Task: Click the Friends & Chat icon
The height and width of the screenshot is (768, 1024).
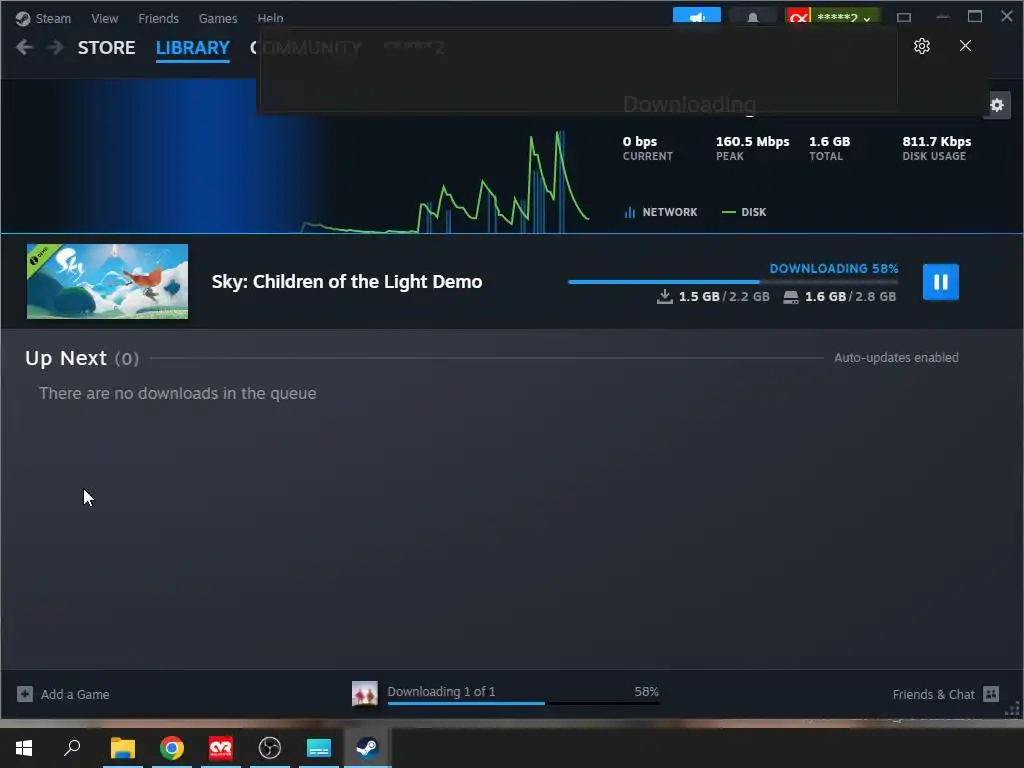Action: tap(991, 694)
